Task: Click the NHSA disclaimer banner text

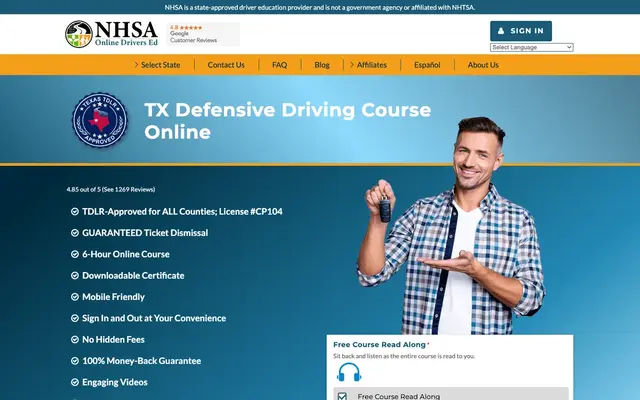Action: (320, 7)
